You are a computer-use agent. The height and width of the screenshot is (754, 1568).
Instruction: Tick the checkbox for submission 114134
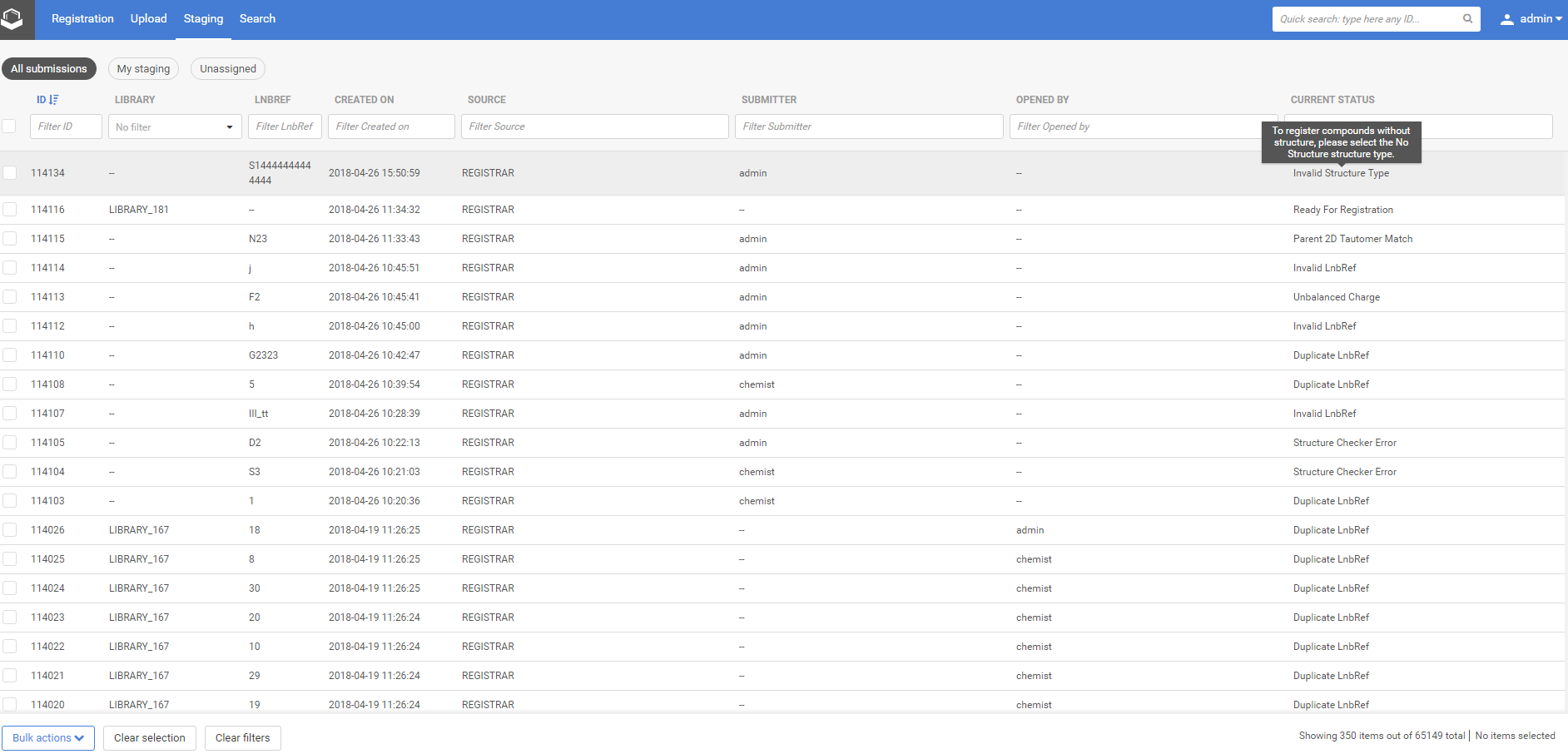[x=10, y=173]
